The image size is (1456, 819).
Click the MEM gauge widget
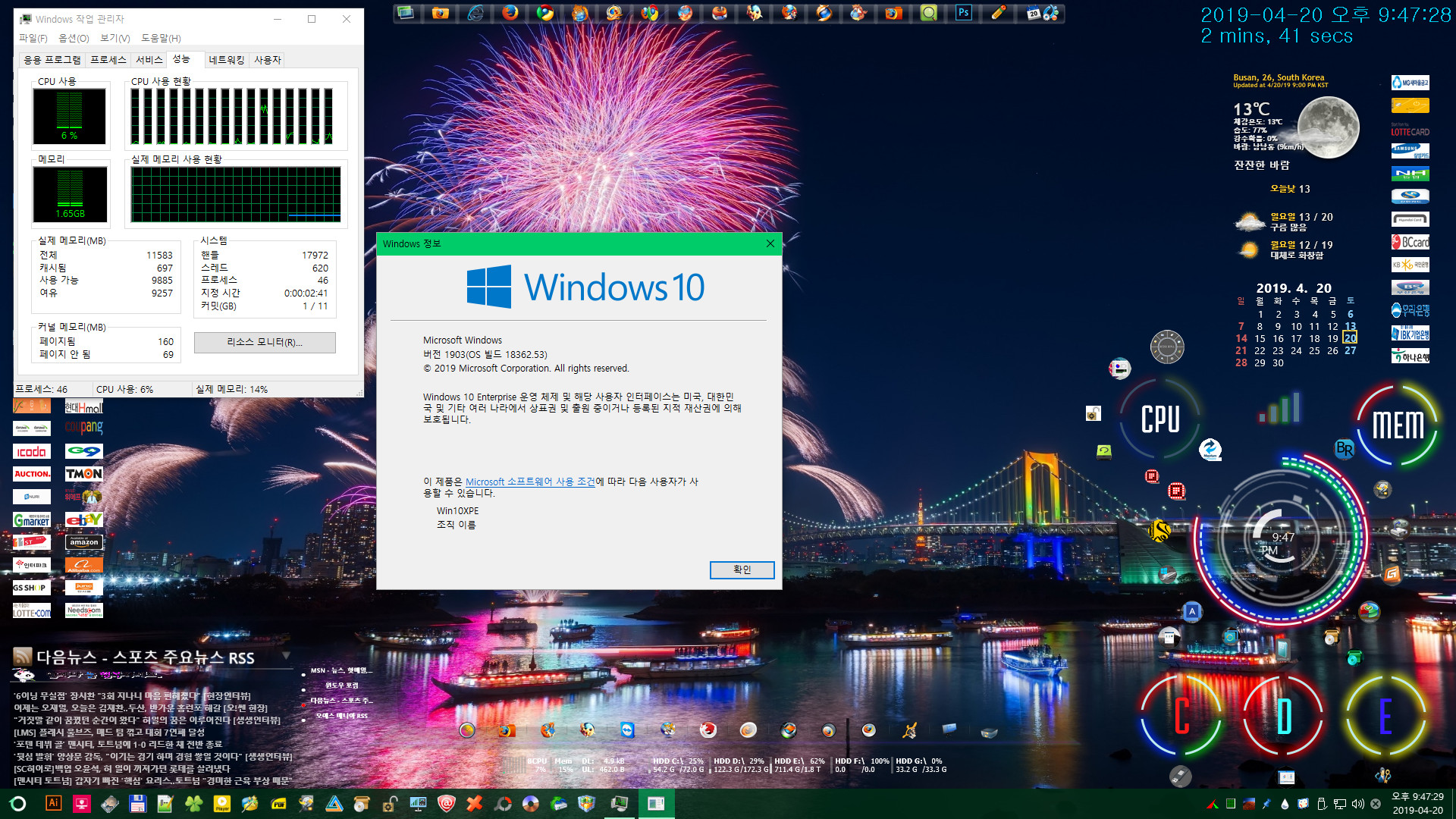(1398, 425)
